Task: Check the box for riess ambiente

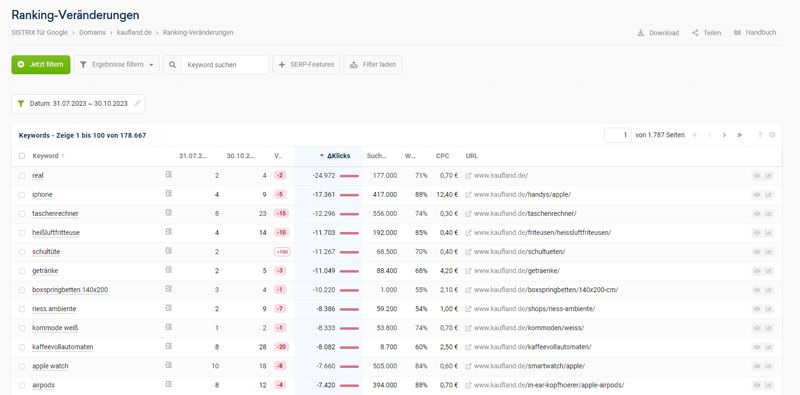Action: 22,309
